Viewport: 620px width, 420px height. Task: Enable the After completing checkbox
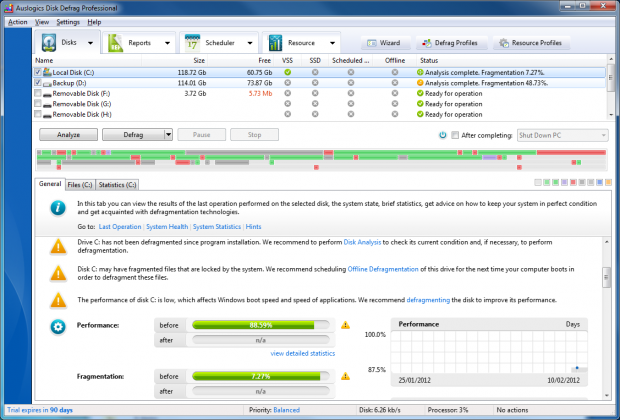pyautogui.click(x=455, y=135)
